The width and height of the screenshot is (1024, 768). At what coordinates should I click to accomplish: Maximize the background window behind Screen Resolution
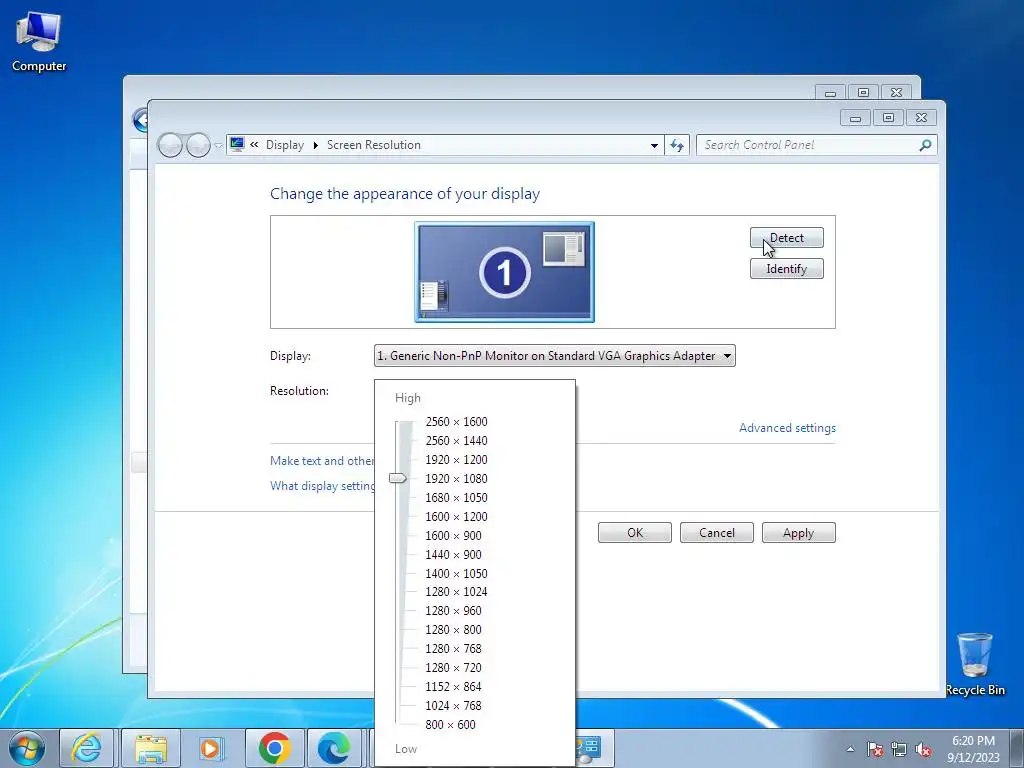pyautogui.click(x=863, y=93)
